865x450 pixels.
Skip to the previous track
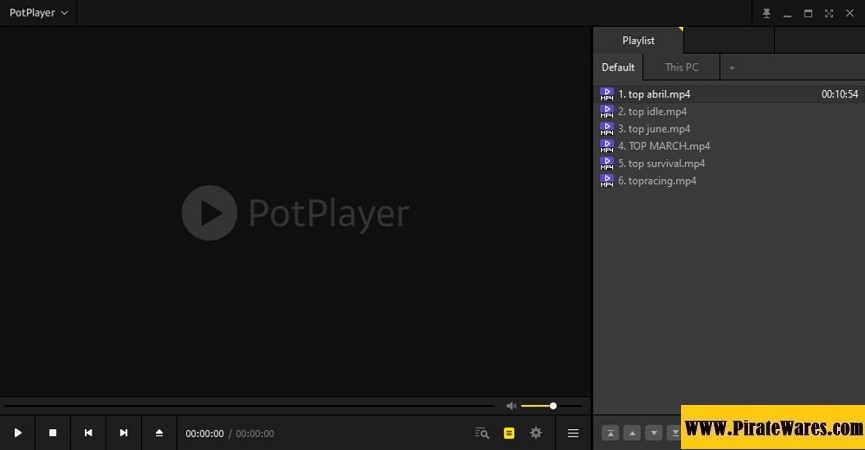point(88,433)
